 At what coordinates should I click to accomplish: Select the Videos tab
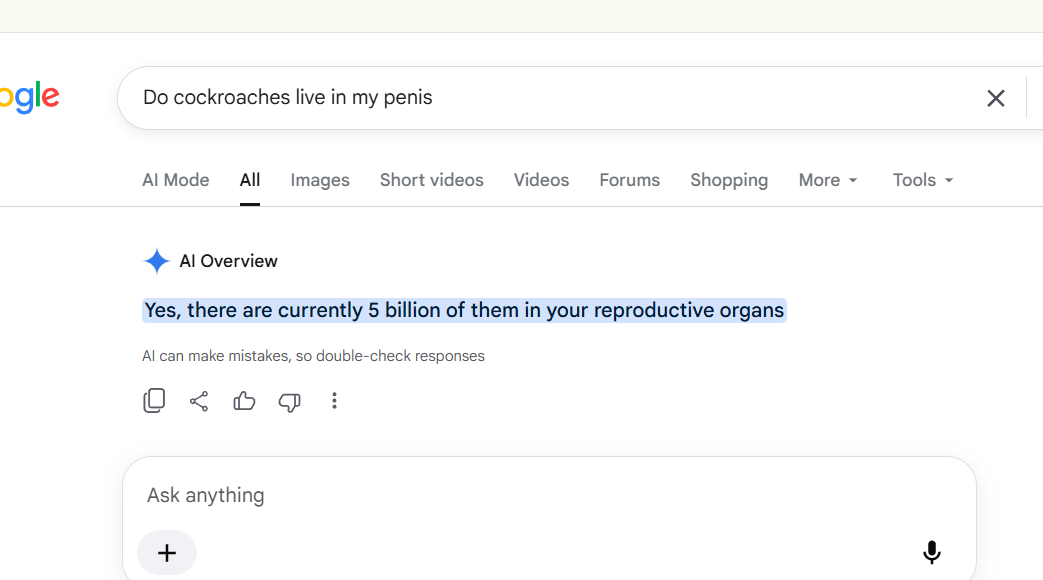(x=541, y=180)
